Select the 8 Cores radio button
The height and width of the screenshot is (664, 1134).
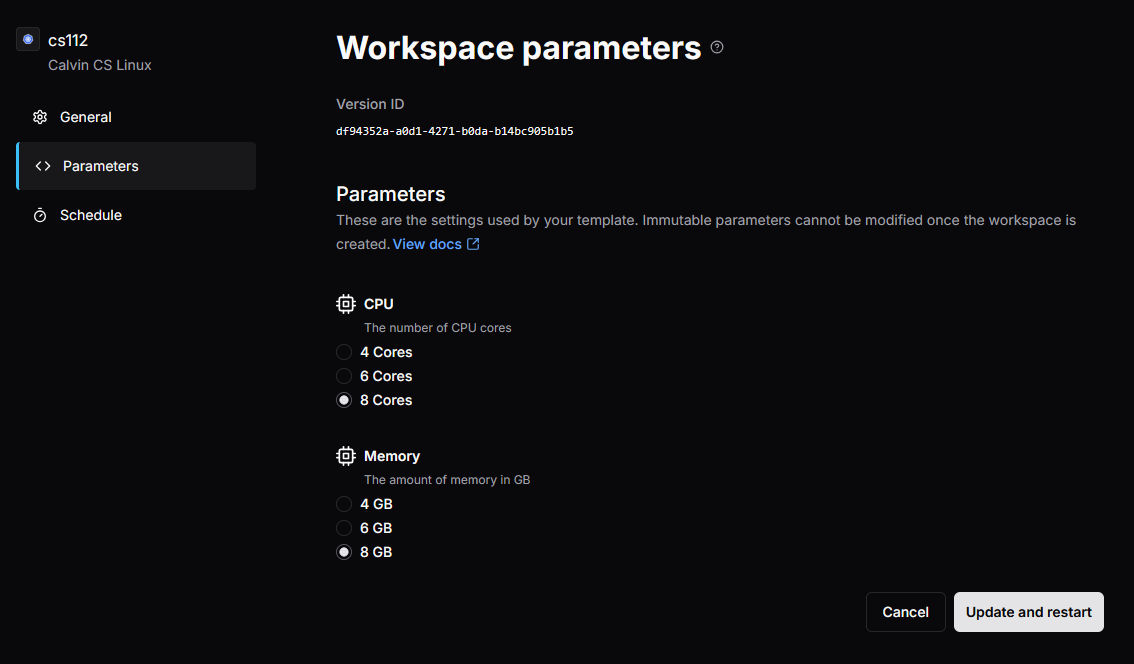(x=344, y=400)
